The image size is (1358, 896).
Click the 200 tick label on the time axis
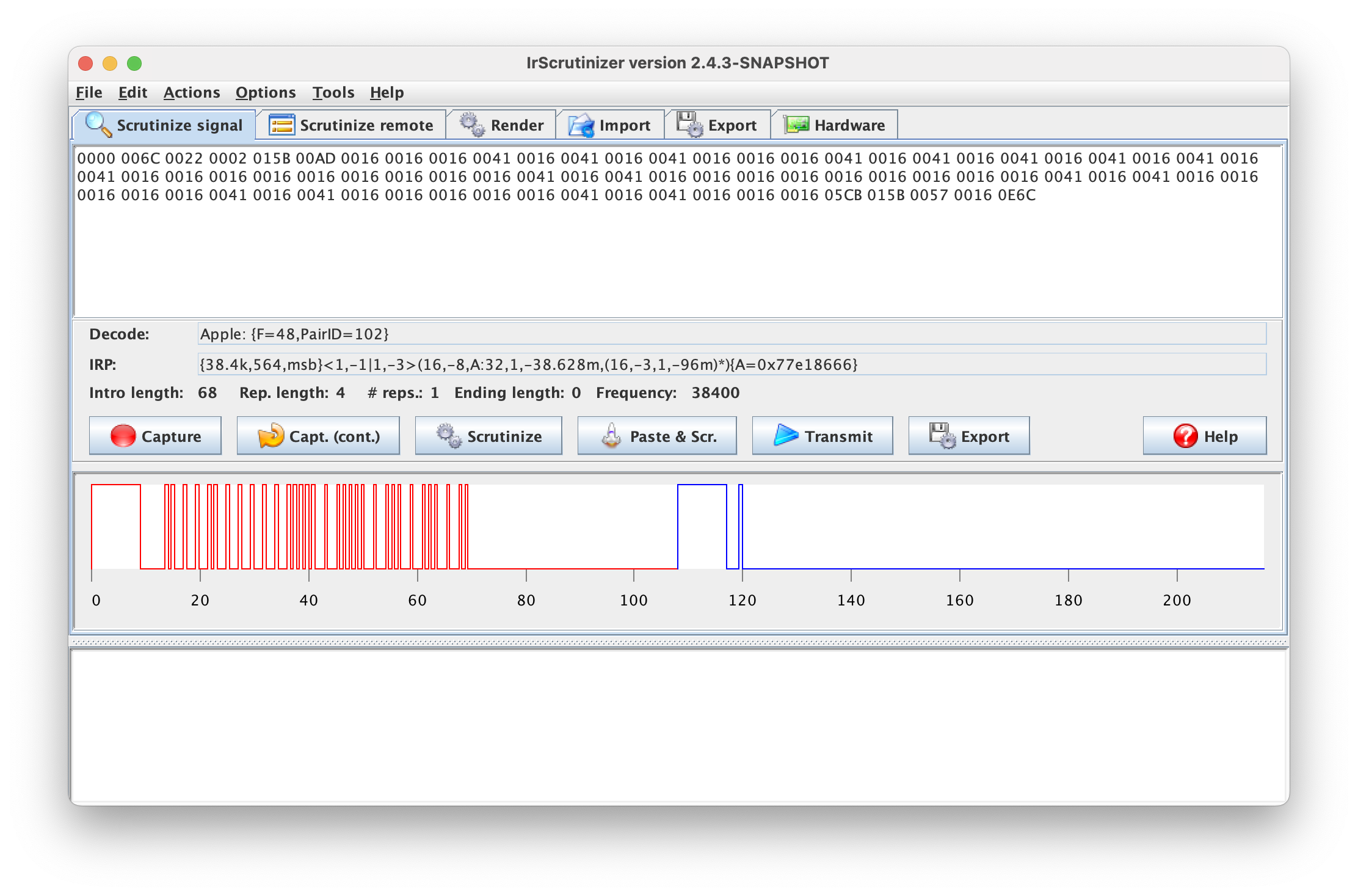[1177, 600]
